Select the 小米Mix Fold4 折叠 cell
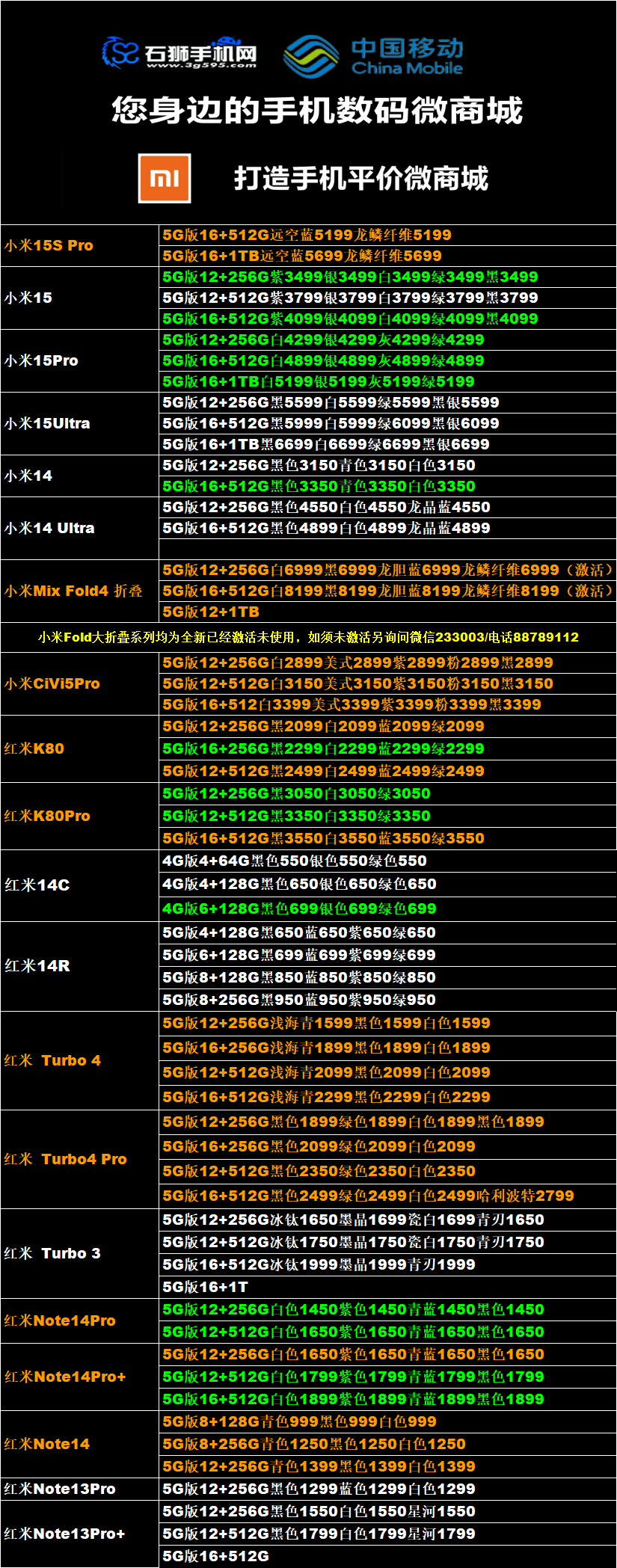This screenshot has height=1568, width=617. pyautogui.click(x=80, y=591)
